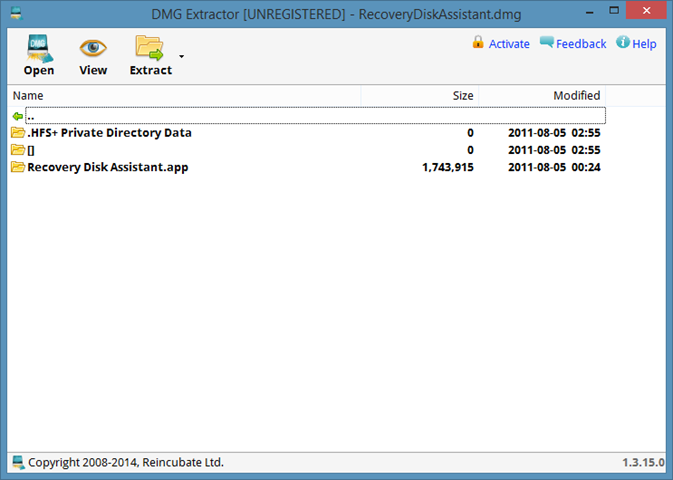Expand the Extract dropdown arrow
Viewport: 673px width, 480px height.
(181, 56)
